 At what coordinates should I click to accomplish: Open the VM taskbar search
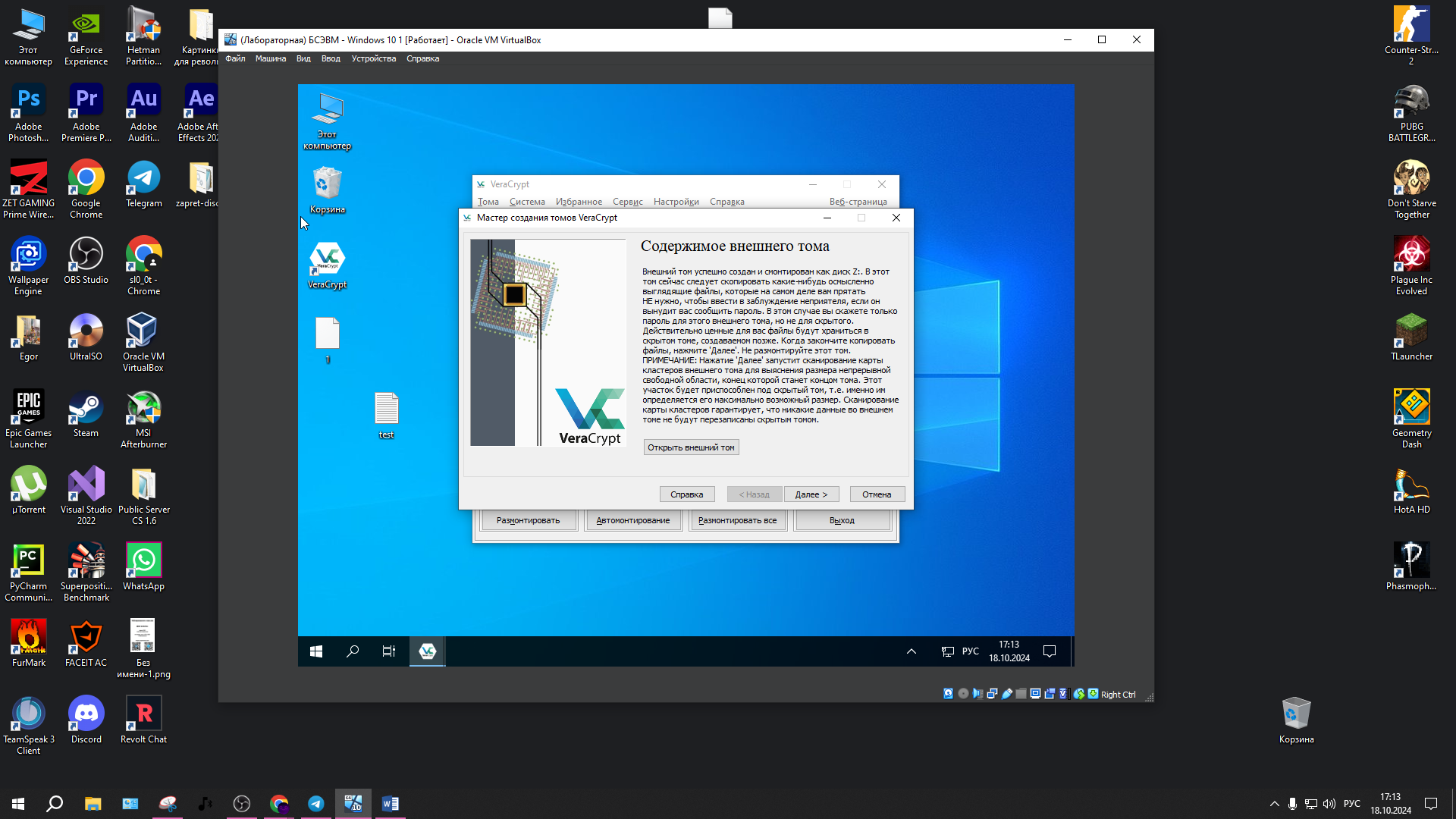coord(353,651)
